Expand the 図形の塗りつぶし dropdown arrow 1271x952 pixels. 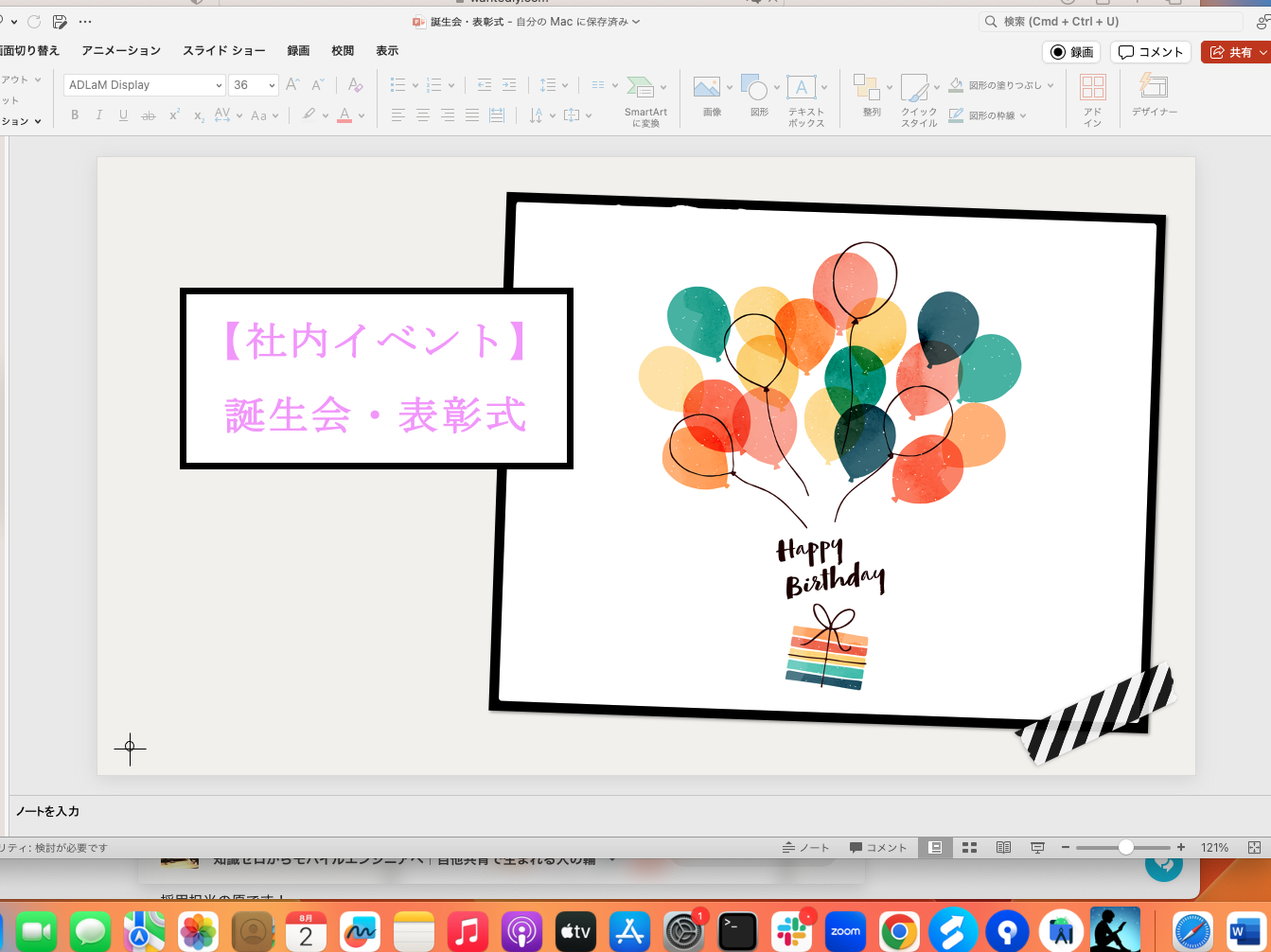point(1050,85)
